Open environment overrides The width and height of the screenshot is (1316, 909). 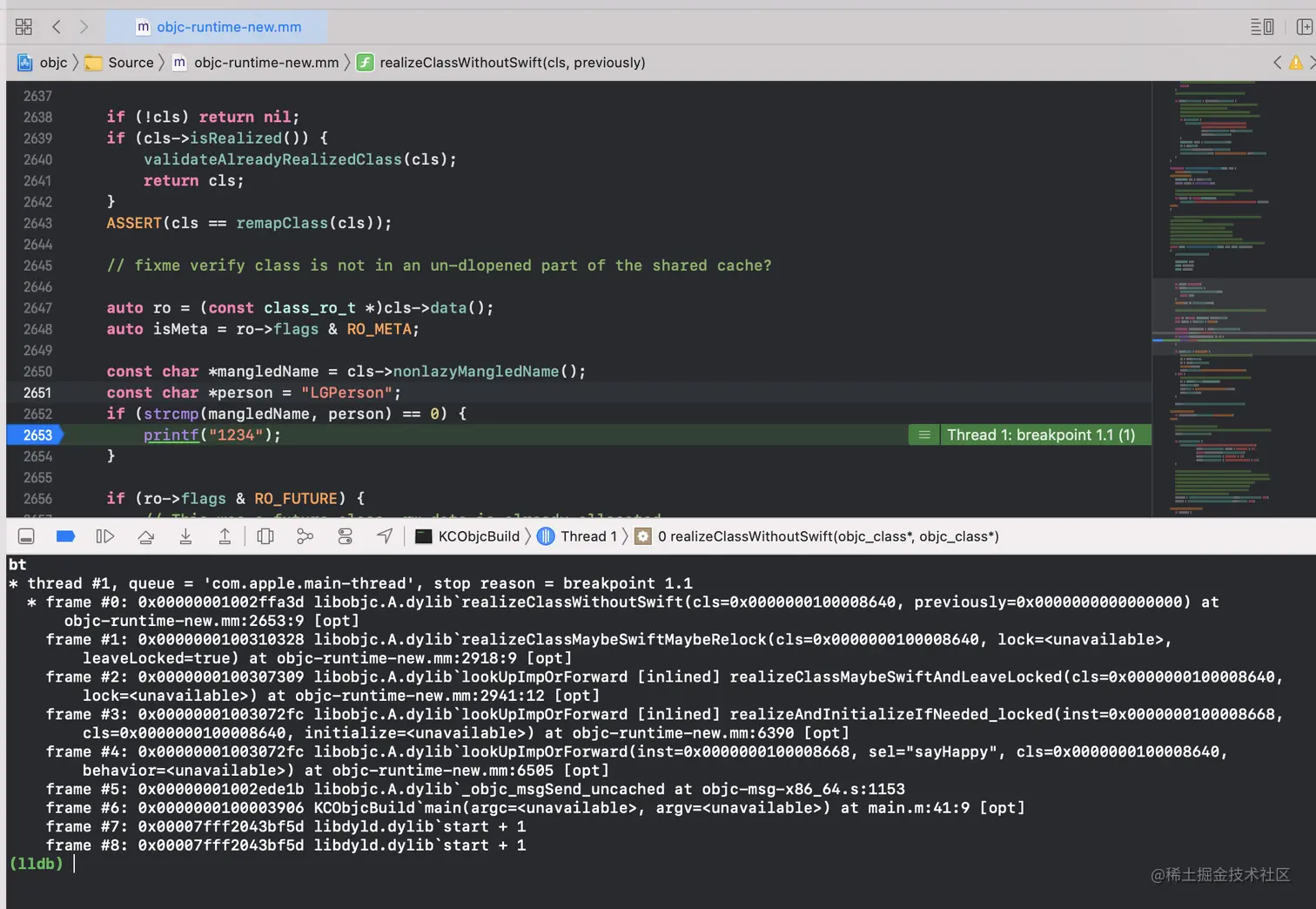click(346, 536)
